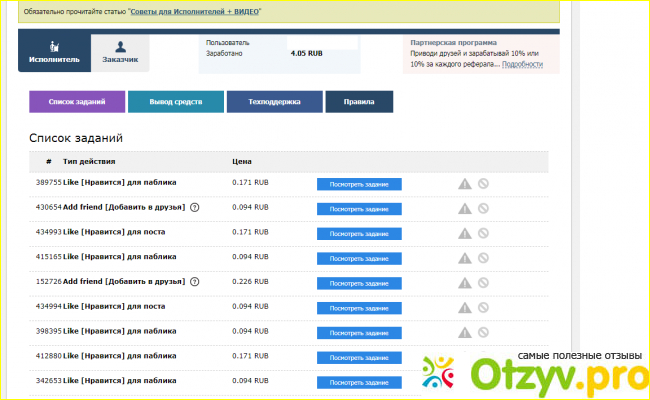Switch to Исполнитель role tab

pos(53,54)
